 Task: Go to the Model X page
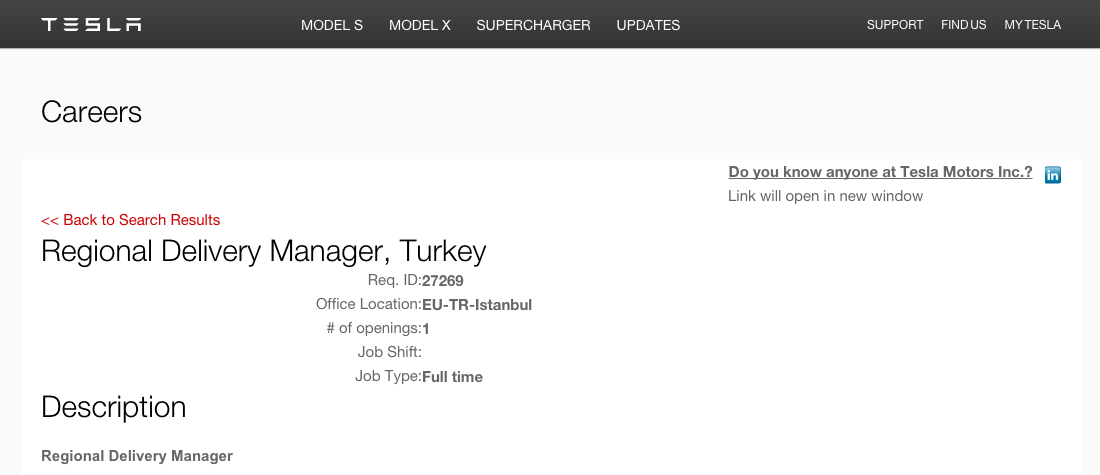pos(419,25)
